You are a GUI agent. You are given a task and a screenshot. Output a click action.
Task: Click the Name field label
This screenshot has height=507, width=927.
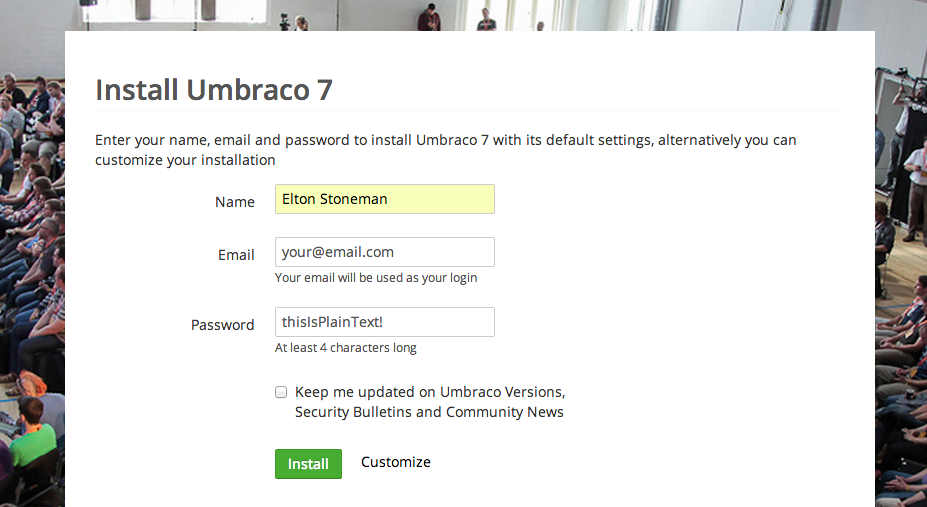[x=235, y=202]
